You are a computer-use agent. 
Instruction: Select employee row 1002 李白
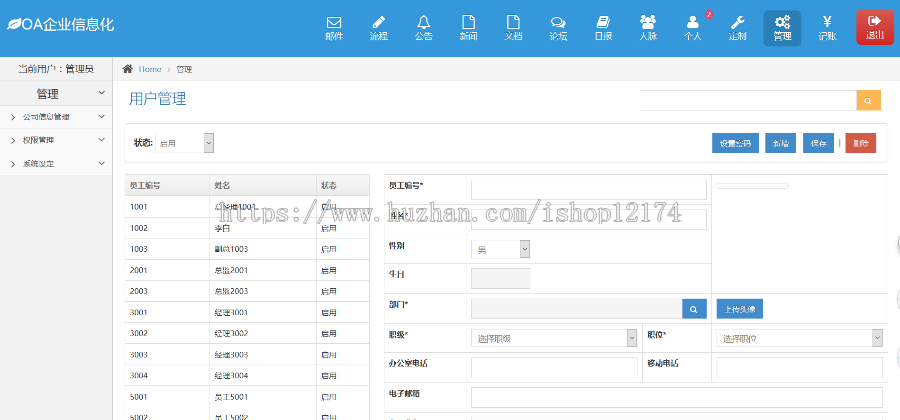point(247,228)
